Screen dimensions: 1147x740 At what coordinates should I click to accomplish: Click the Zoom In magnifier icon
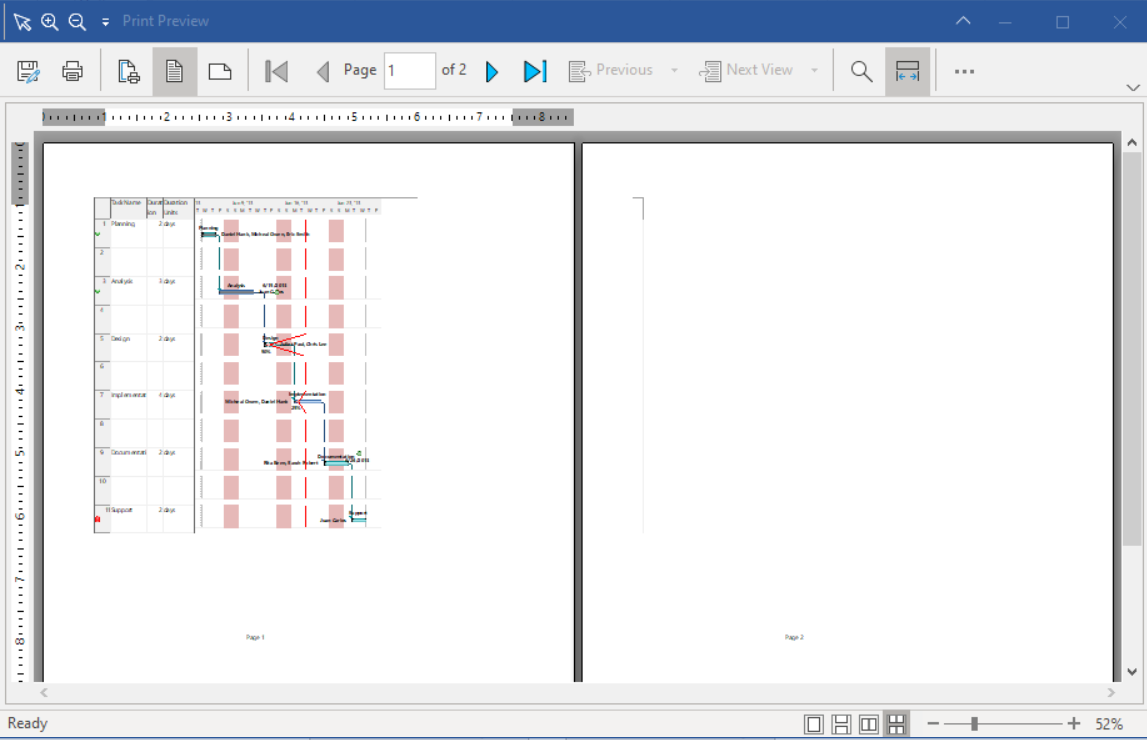pyautogui.click(x=49, y=22)
